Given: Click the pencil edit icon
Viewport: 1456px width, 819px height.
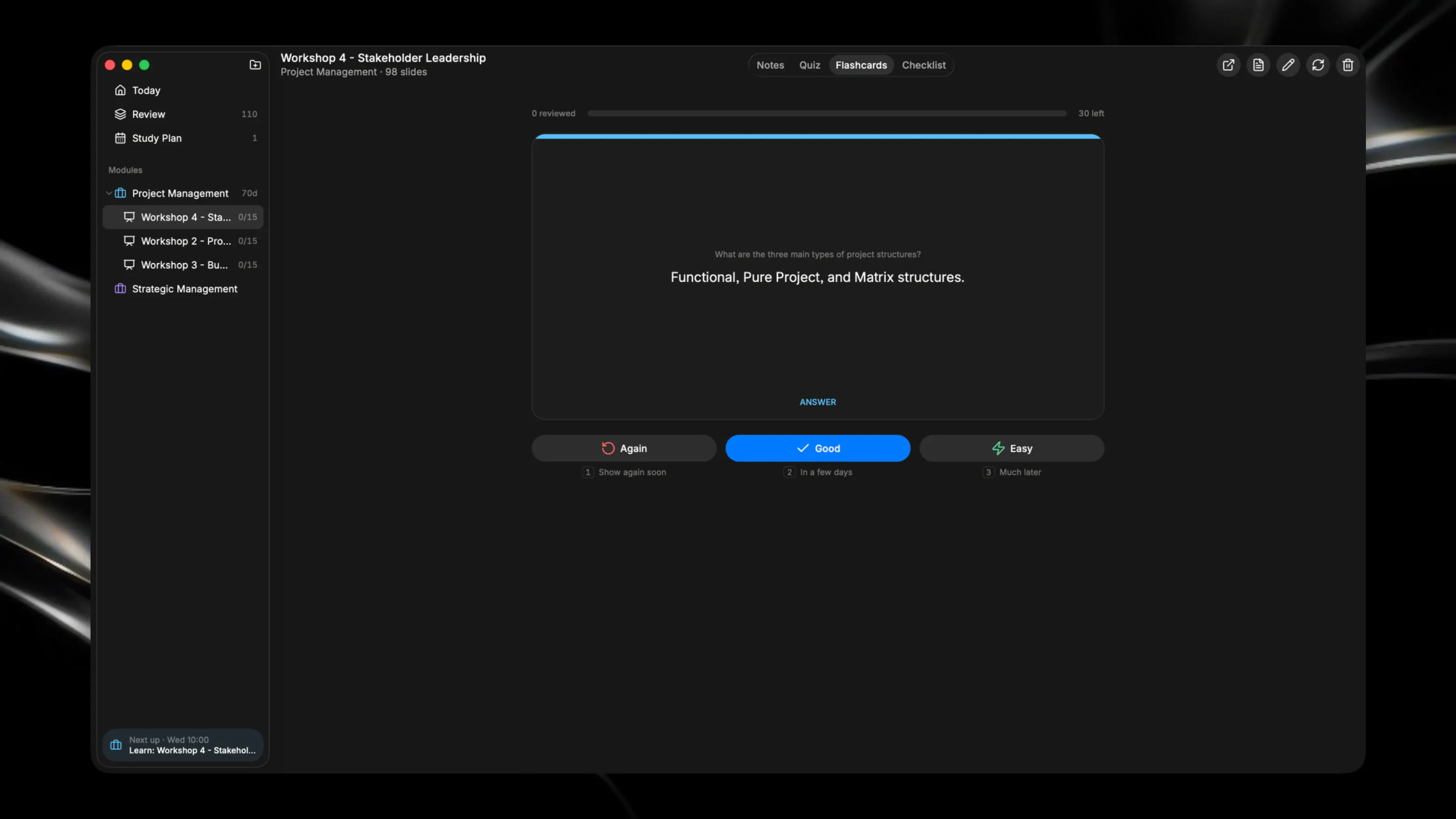Looking at the screenshot, I should coord(1288,65).
